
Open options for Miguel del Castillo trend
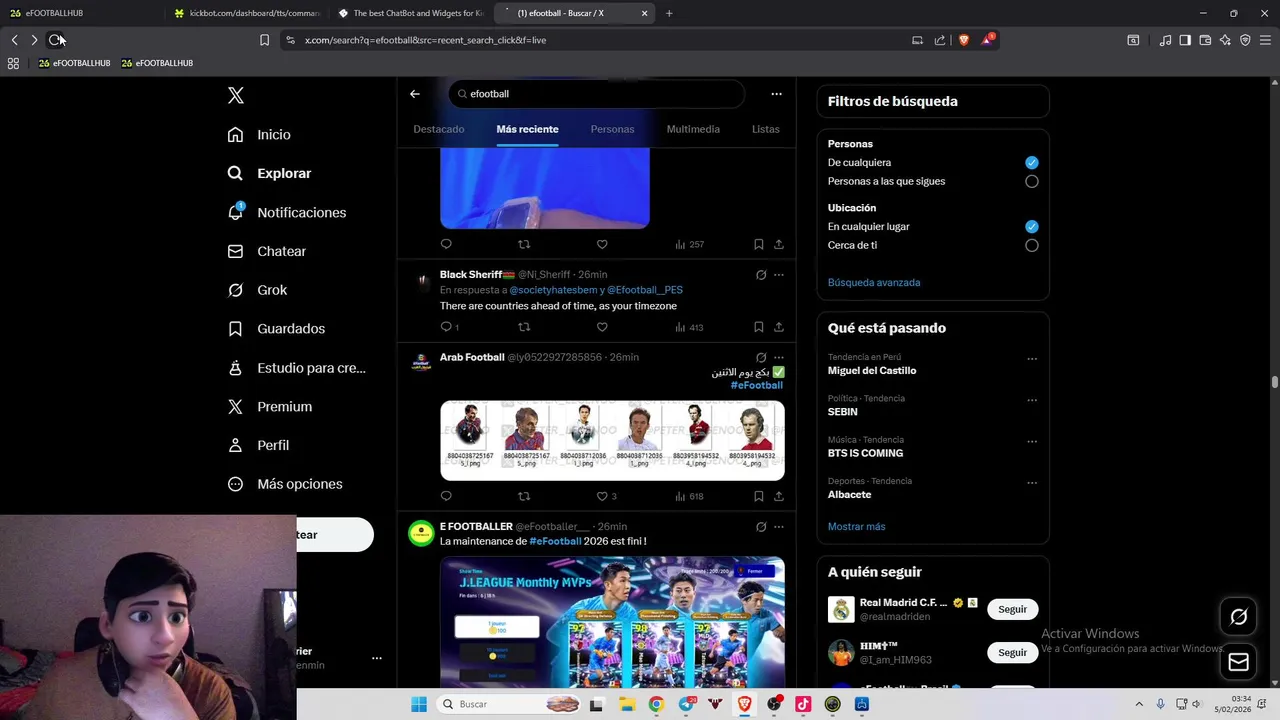pyautogui.click(x=1031, y=359)
